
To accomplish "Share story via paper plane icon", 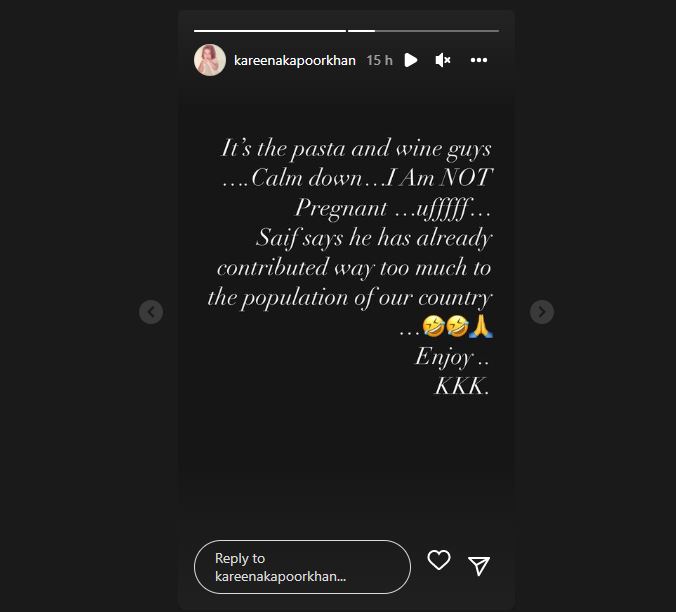I will (479, 565).
